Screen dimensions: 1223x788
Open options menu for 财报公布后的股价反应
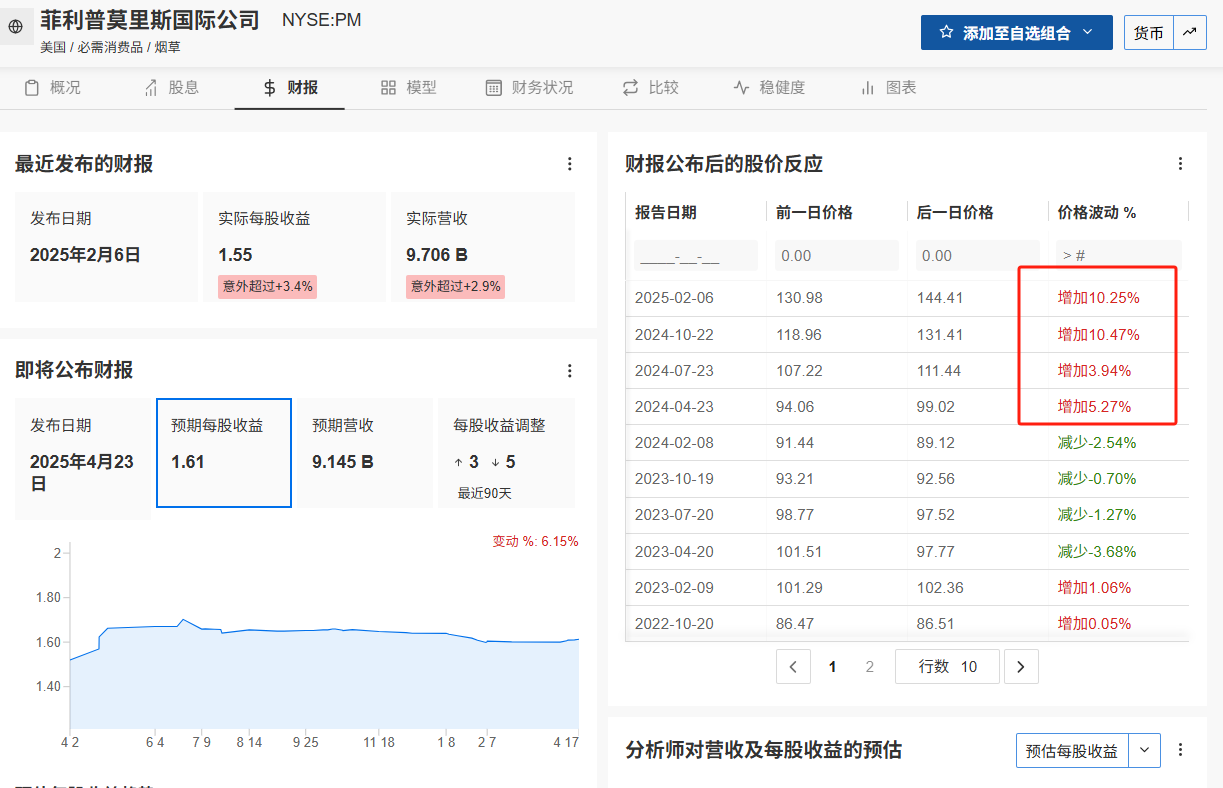pyautogui.click(x=1180, y=164)
